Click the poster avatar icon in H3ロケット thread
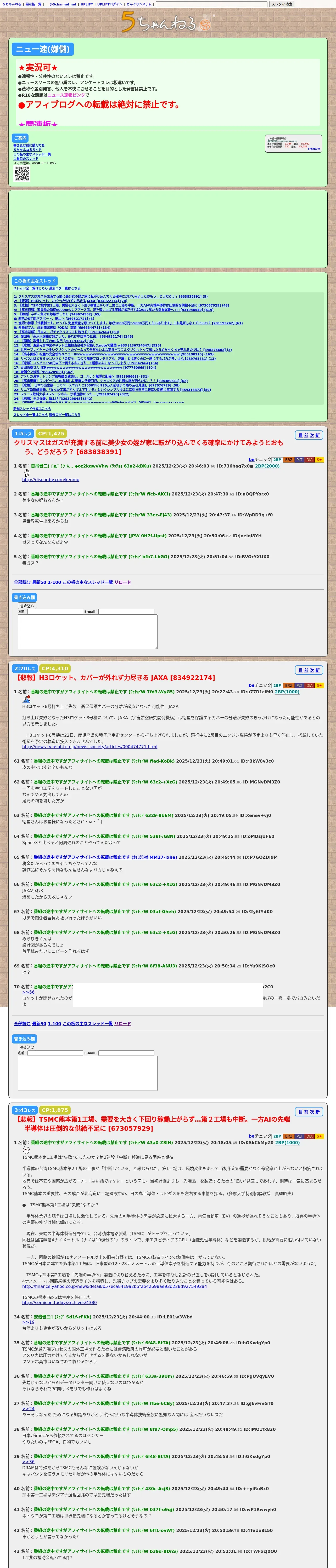This screenshot has width=336, height=1568. tap(26, 699)
